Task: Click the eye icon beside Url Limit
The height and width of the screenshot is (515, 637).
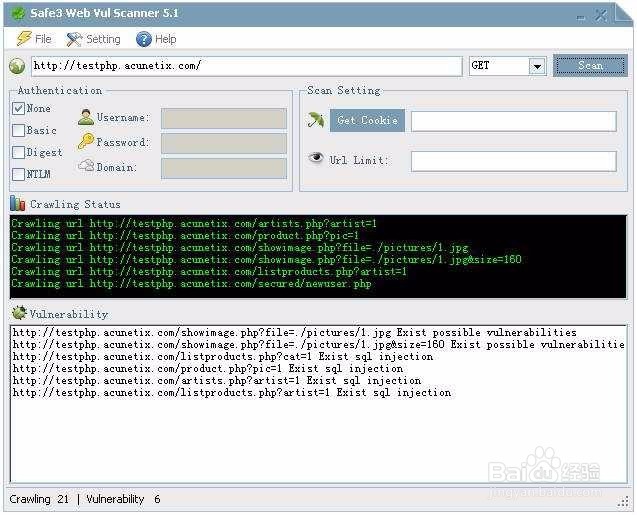Action: [316, 158]
